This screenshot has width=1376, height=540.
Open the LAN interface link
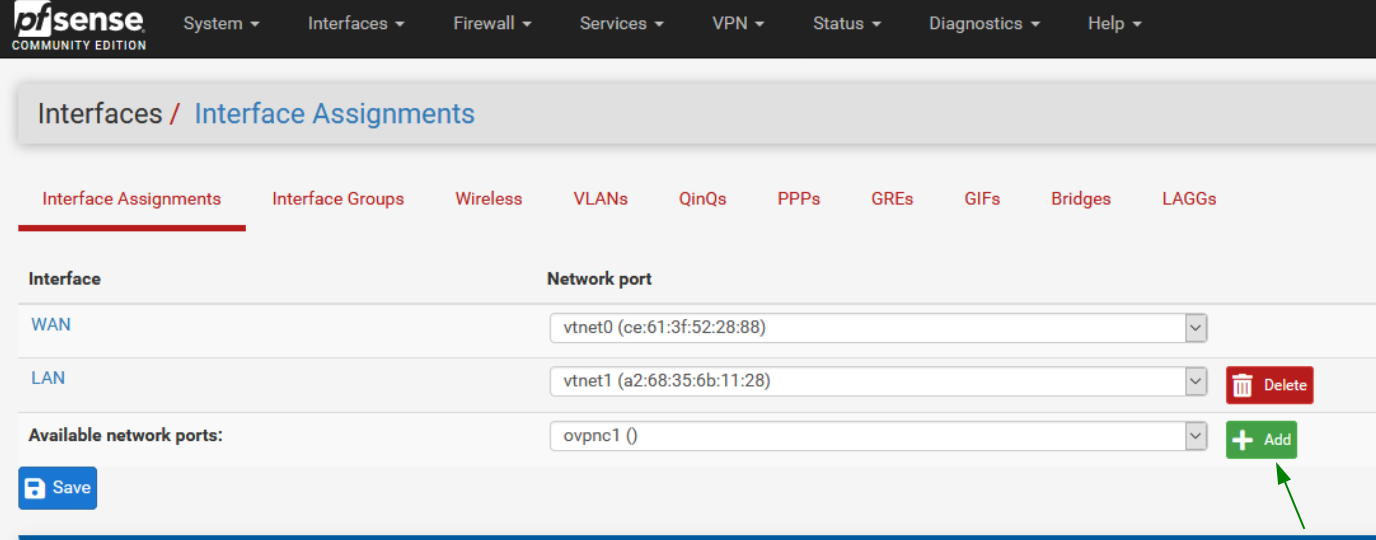(48, 378)
